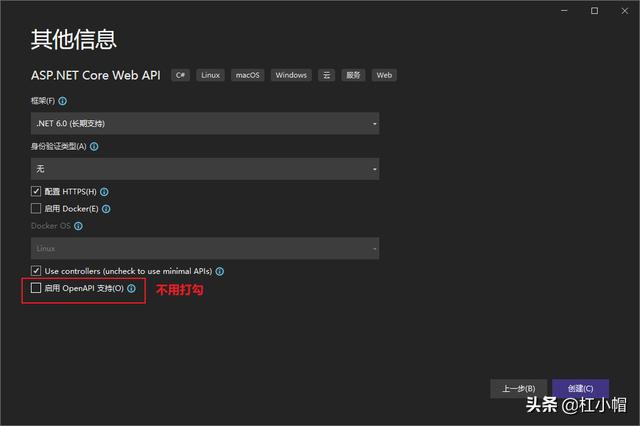This screenshot has height=426, width=640.
Task: Uncheck the Use controllers checkbox
Action: pos(36,271)
